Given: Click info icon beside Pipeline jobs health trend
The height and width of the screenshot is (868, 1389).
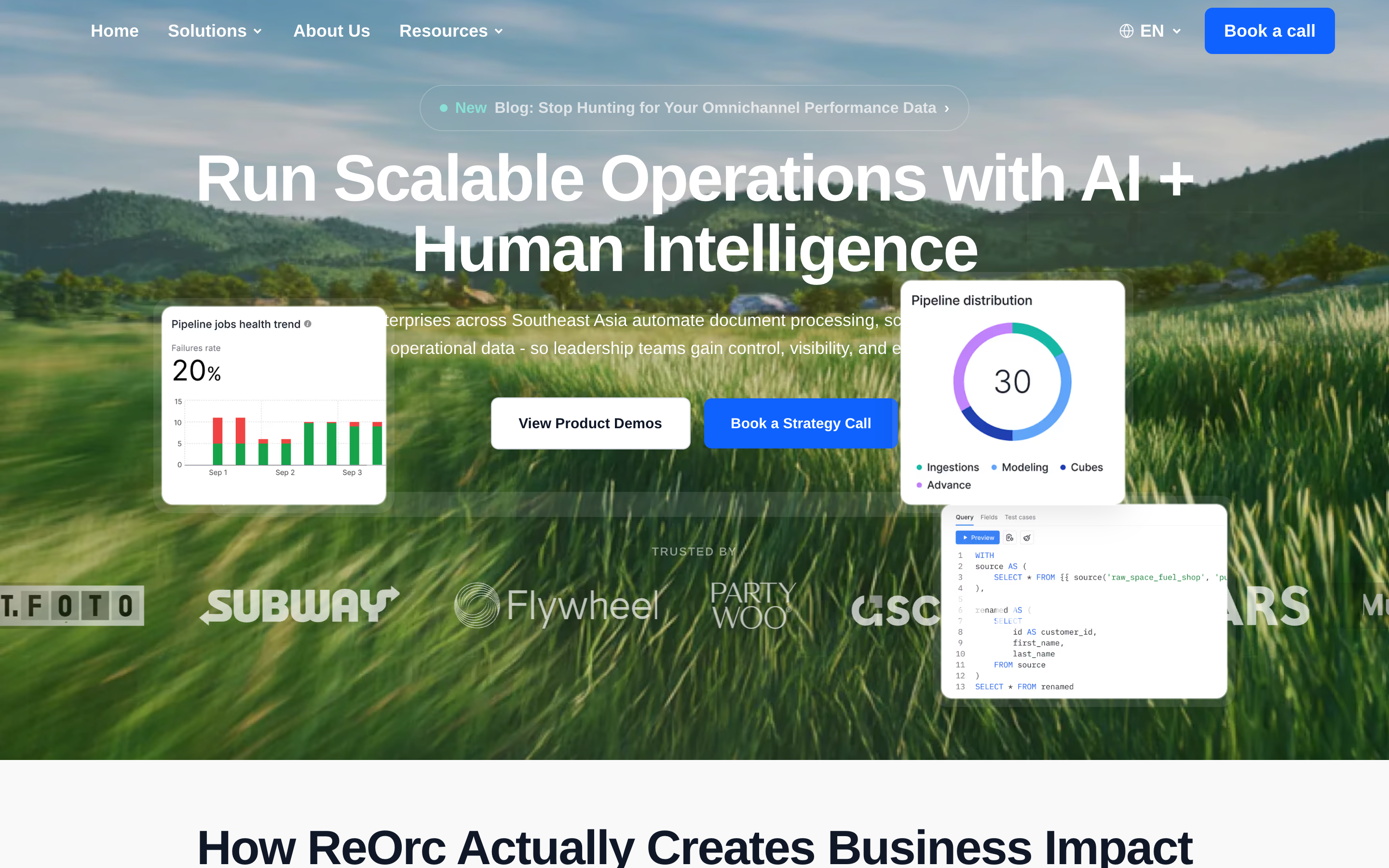Looking at the screenshot, I should pyautogui.click(x=308, y=324).
